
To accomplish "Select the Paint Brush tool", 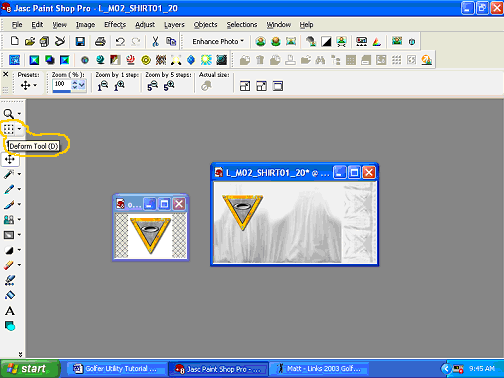I will [9, 204].
